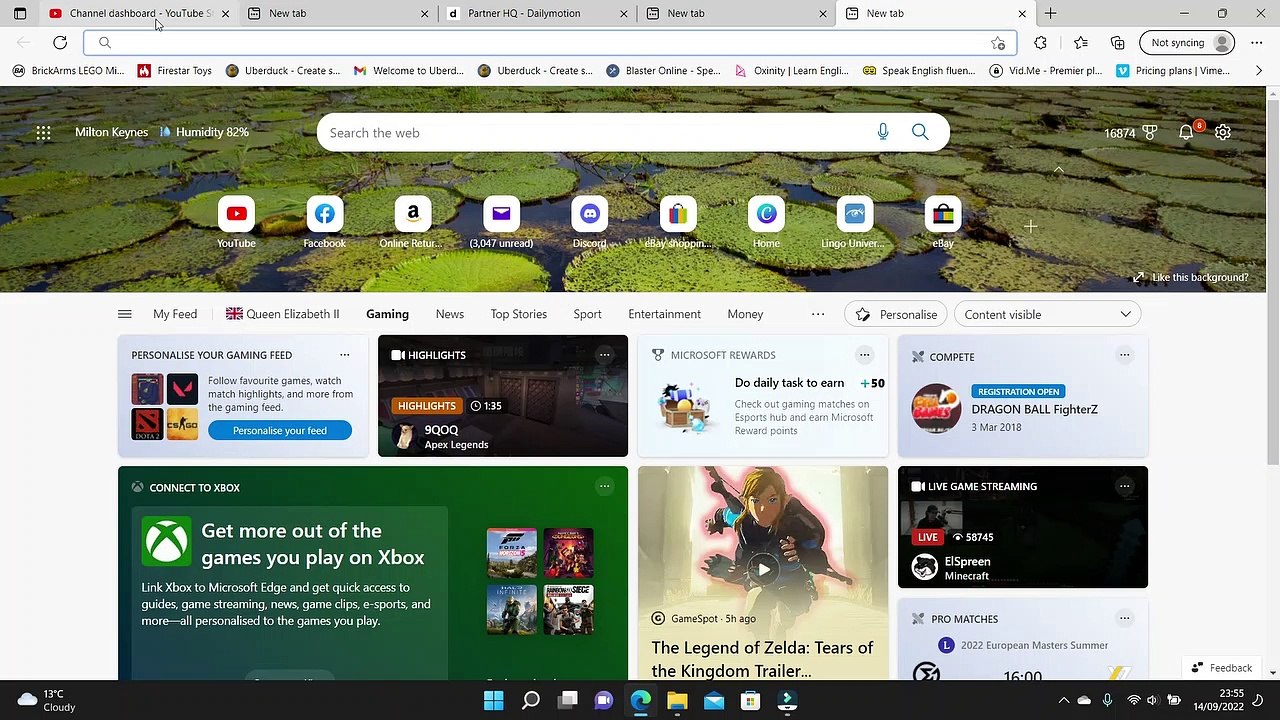Screen dimensions: 1280x720
Task: Open the browser extensions puzzle icon
Action: [x=1041, y=43]
